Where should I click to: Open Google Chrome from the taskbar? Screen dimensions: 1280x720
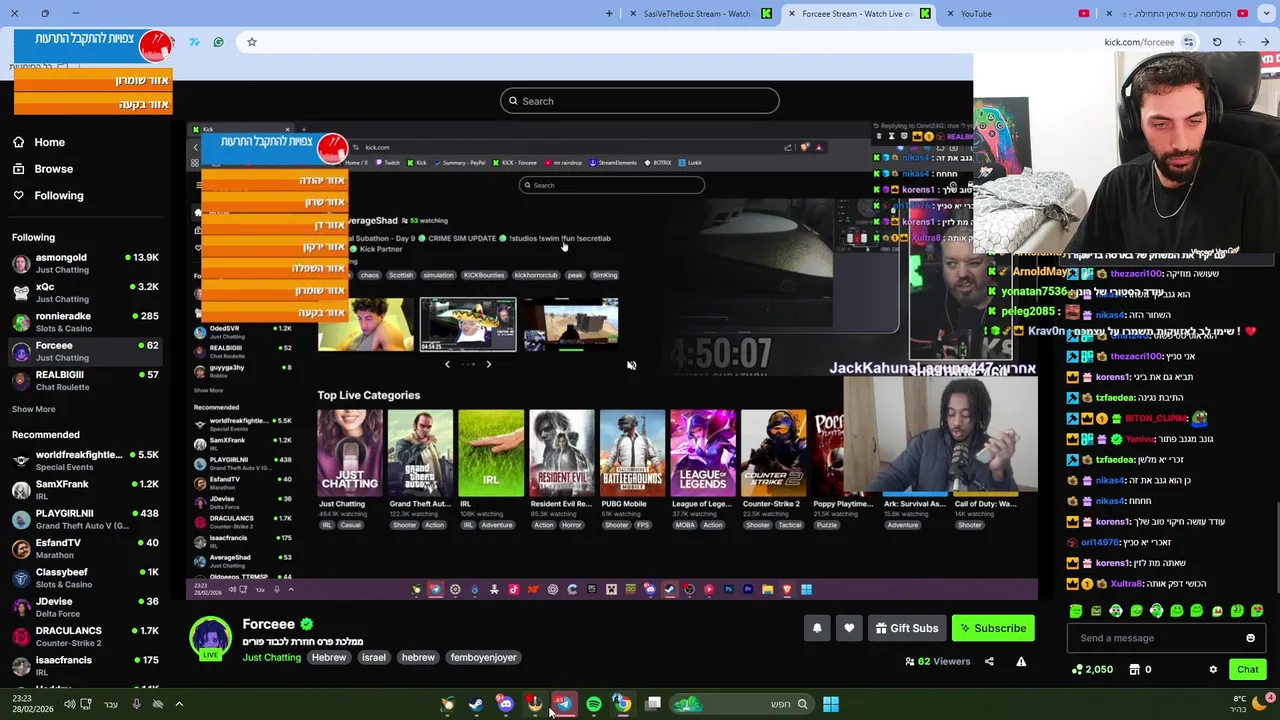click(622, 704)
